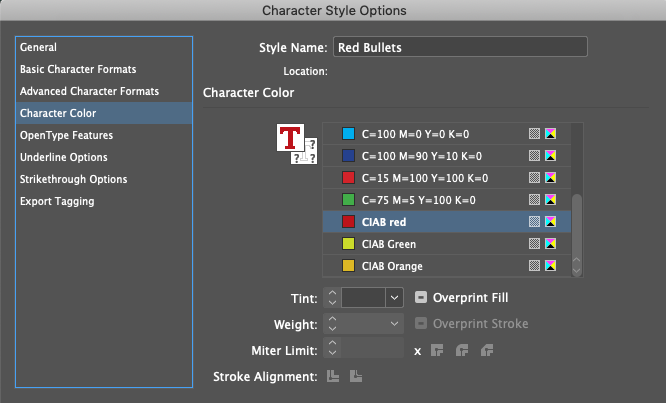Open Export Tagging section
The height and width of the screenshot is (403, 666).
(x=104, y=201)
